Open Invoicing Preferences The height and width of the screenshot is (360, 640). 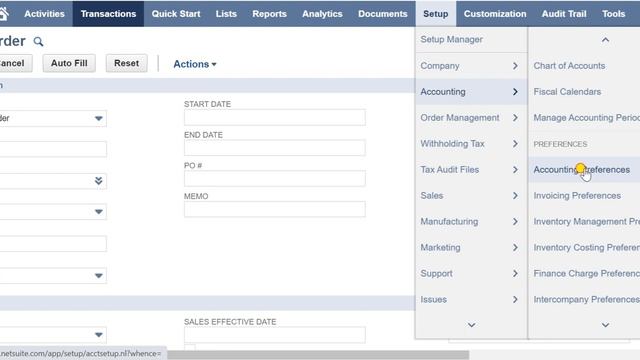(x=577, y=196)
